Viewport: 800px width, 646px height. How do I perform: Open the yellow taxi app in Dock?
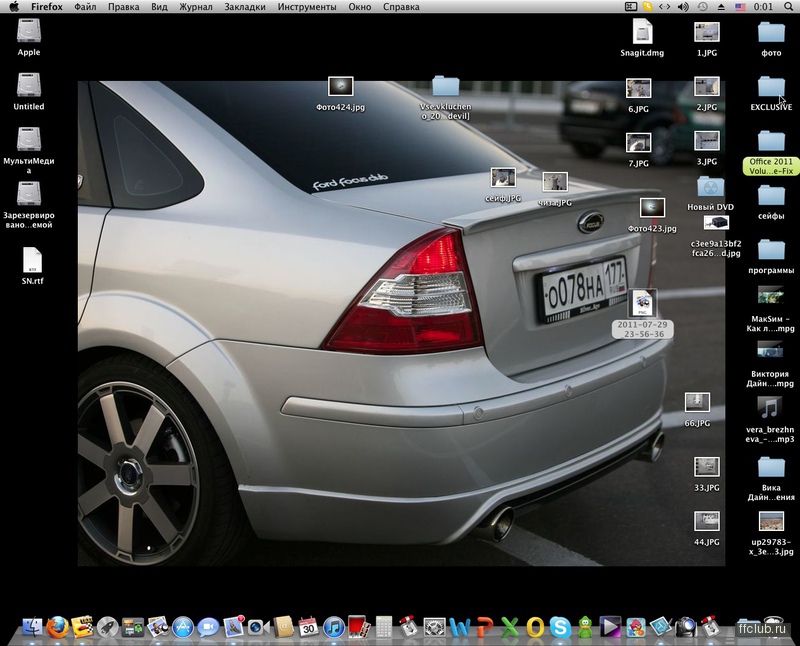coord(83,627)
